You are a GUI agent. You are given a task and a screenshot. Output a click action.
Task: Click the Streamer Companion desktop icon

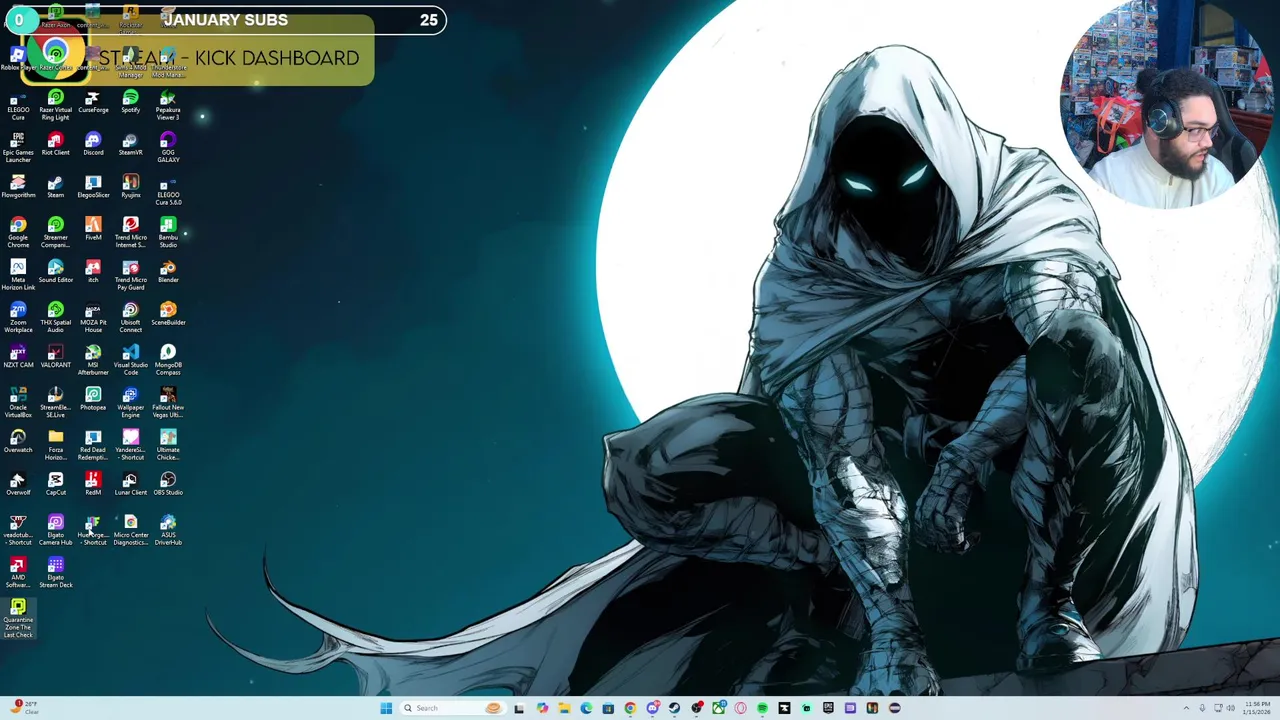pyautogui.click(x=56, y=233)
